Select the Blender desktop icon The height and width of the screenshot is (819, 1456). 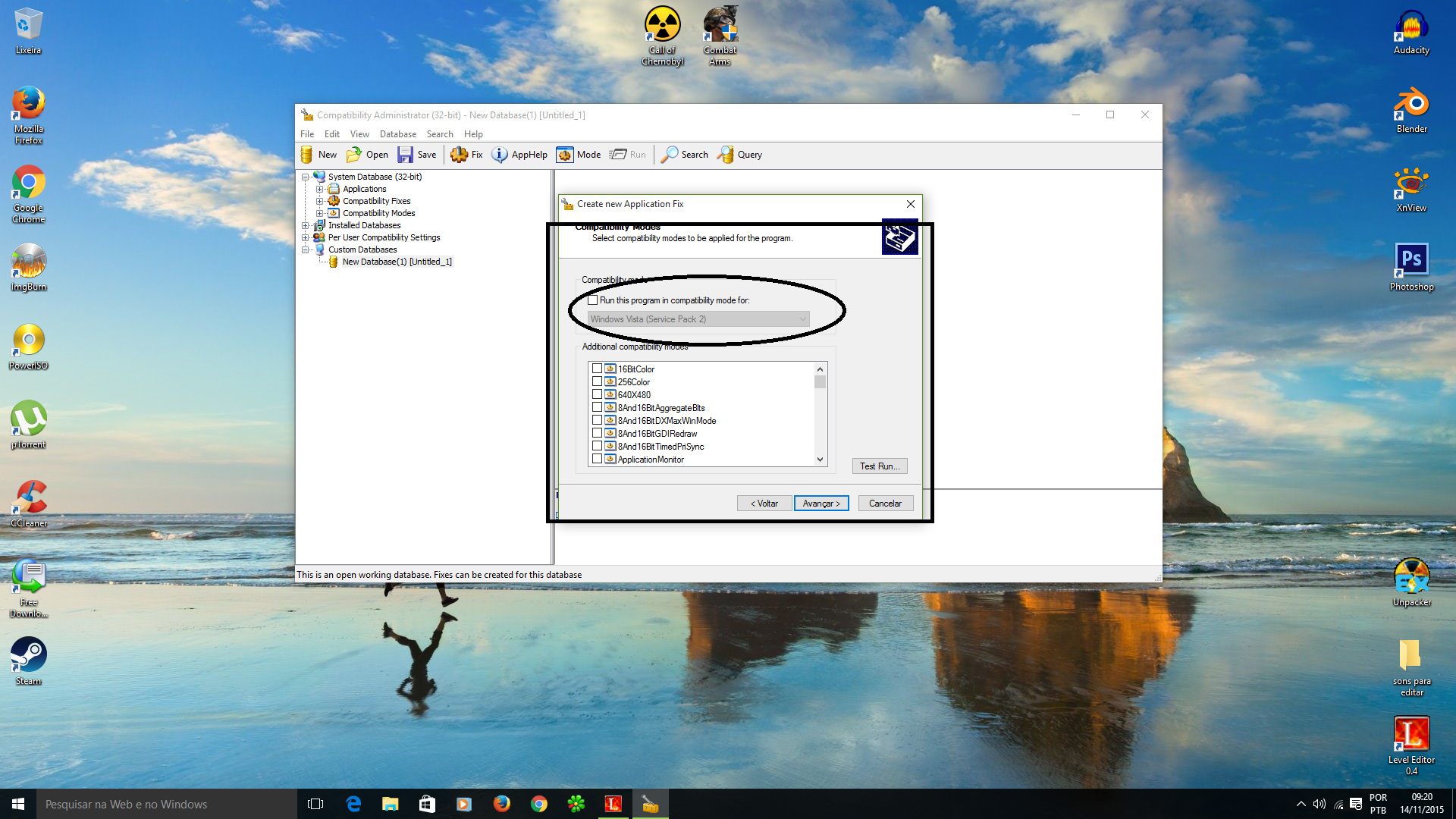click(1411, 110)
